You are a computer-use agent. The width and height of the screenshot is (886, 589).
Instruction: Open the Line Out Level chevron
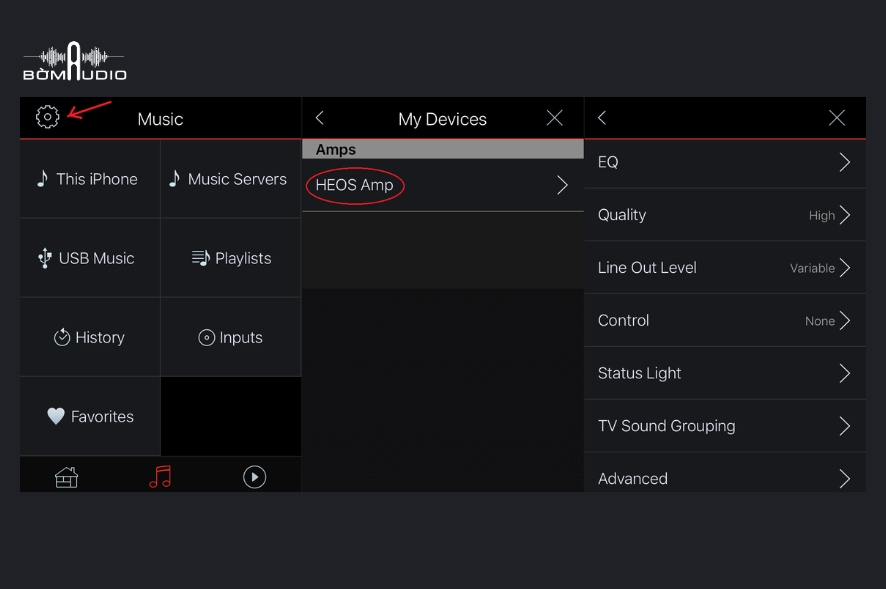pyautogui.click(x=845, y=267)
